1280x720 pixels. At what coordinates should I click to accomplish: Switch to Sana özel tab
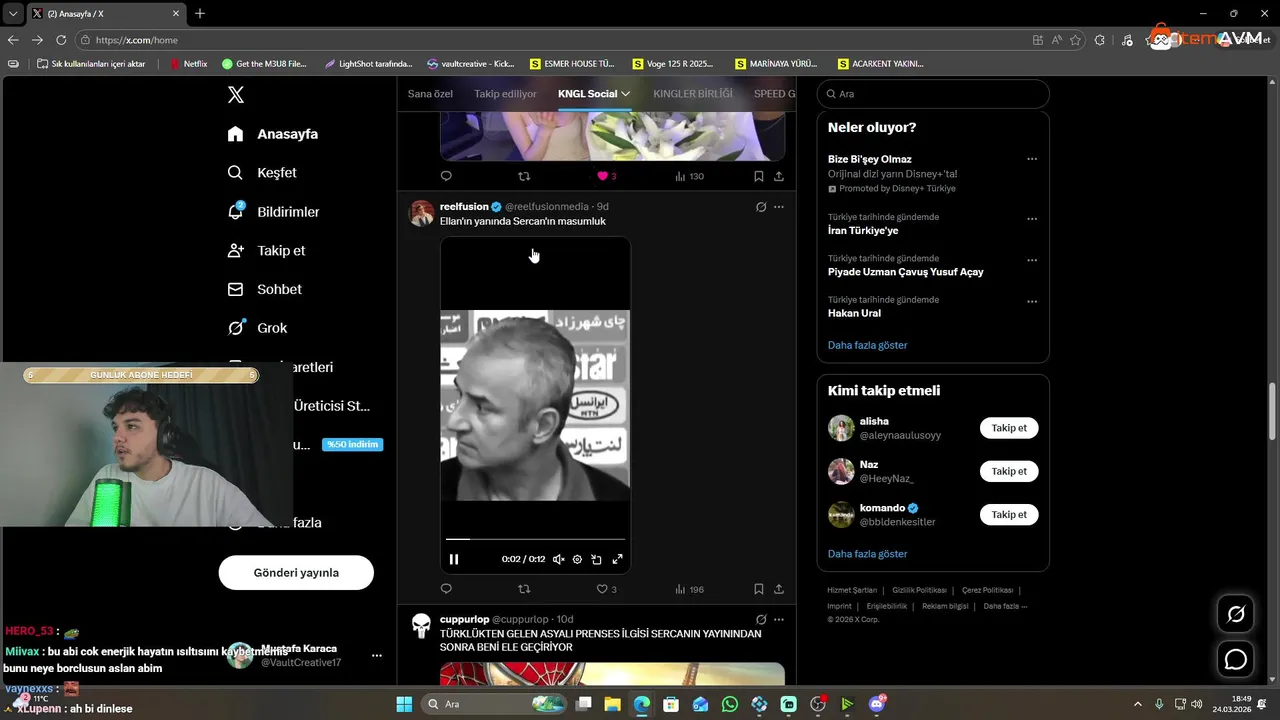(x=430, y=94)
